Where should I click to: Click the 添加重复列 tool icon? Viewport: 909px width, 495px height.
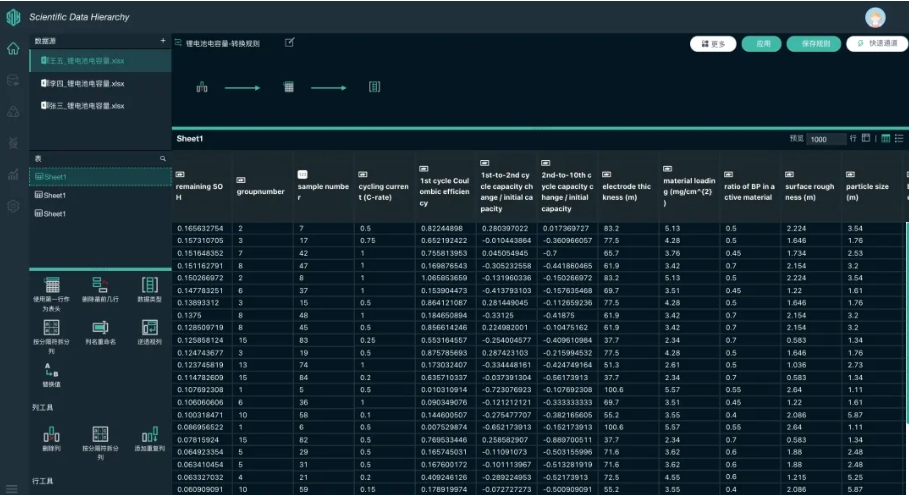point(149,434)
